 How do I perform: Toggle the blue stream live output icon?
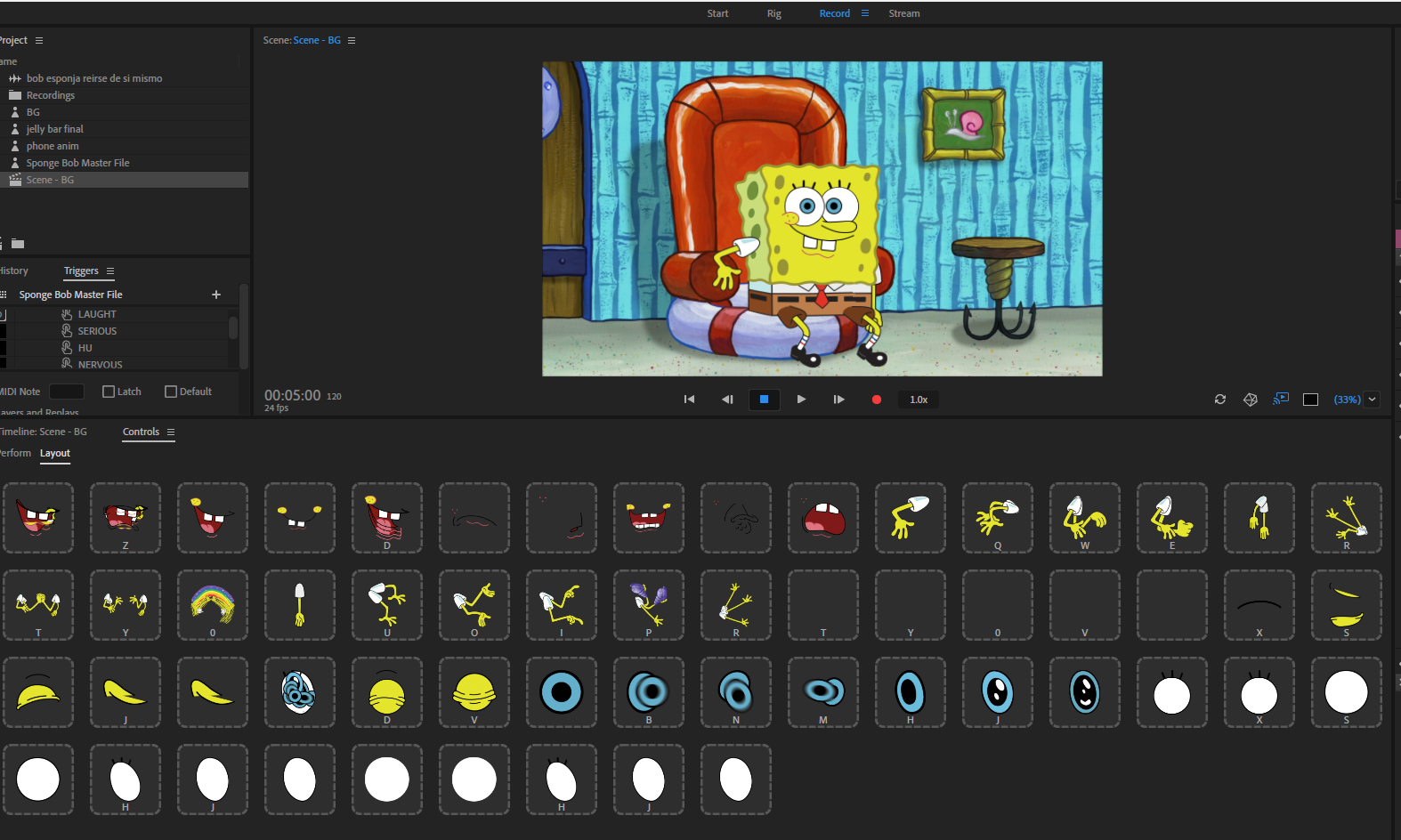pyautogui.click(x=1281, y=399)
